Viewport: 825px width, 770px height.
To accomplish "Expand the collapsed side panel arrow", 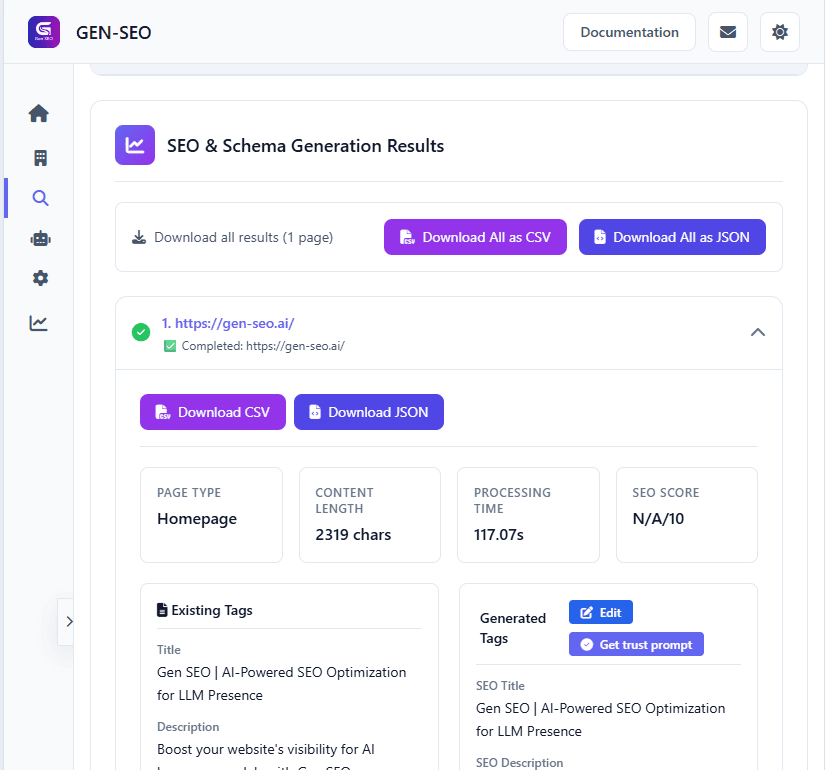I will pos(68,621).
